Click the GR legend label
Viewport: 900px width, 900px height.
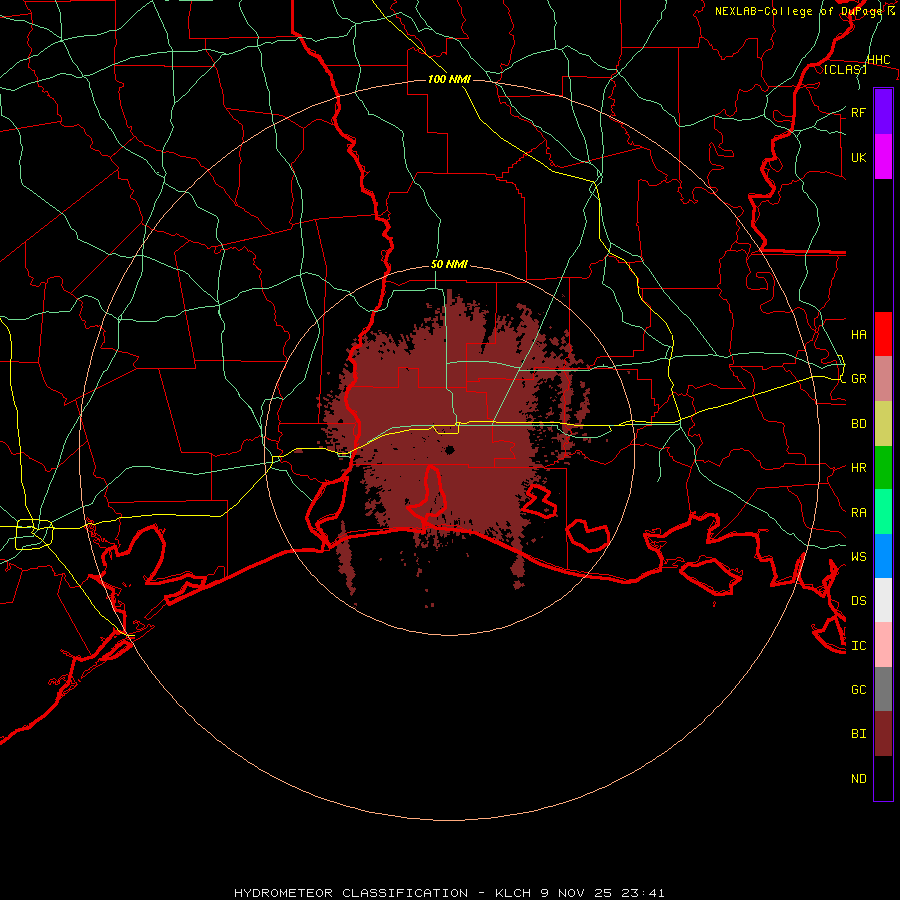click(858, 379)
